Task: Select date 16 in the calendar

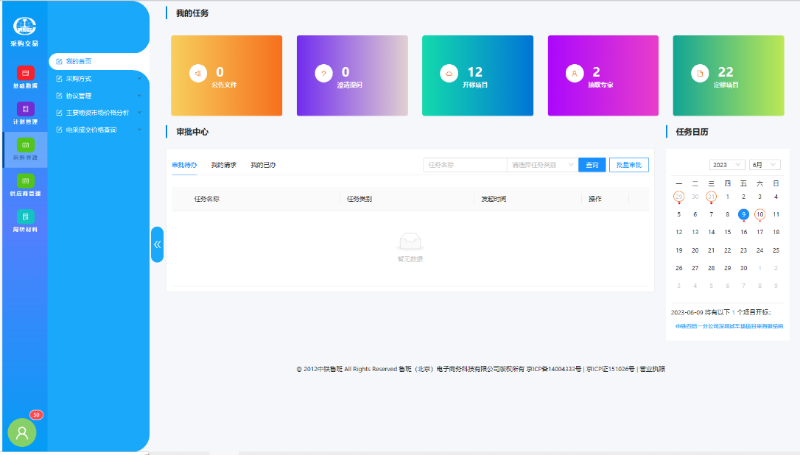Action: 743,232
